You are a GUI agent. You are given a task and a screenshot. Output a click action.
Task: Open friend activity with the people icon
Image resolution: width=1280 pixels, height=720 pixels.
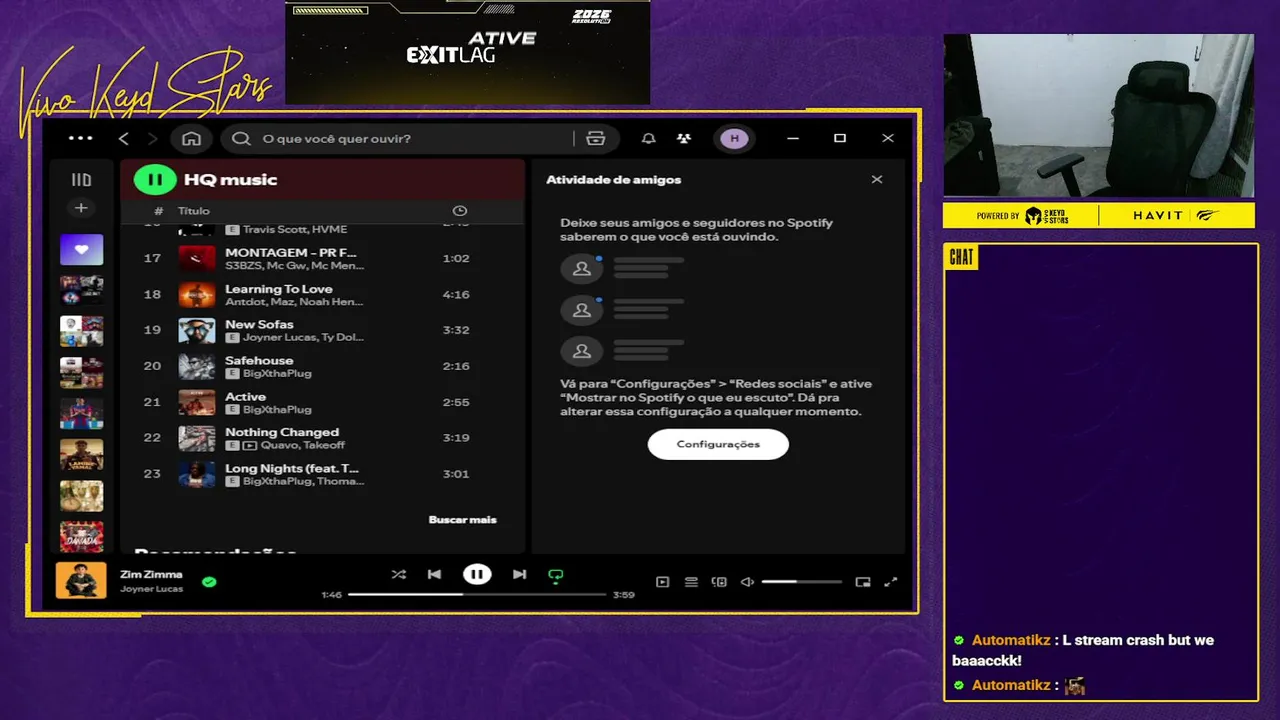coord(683,138)
